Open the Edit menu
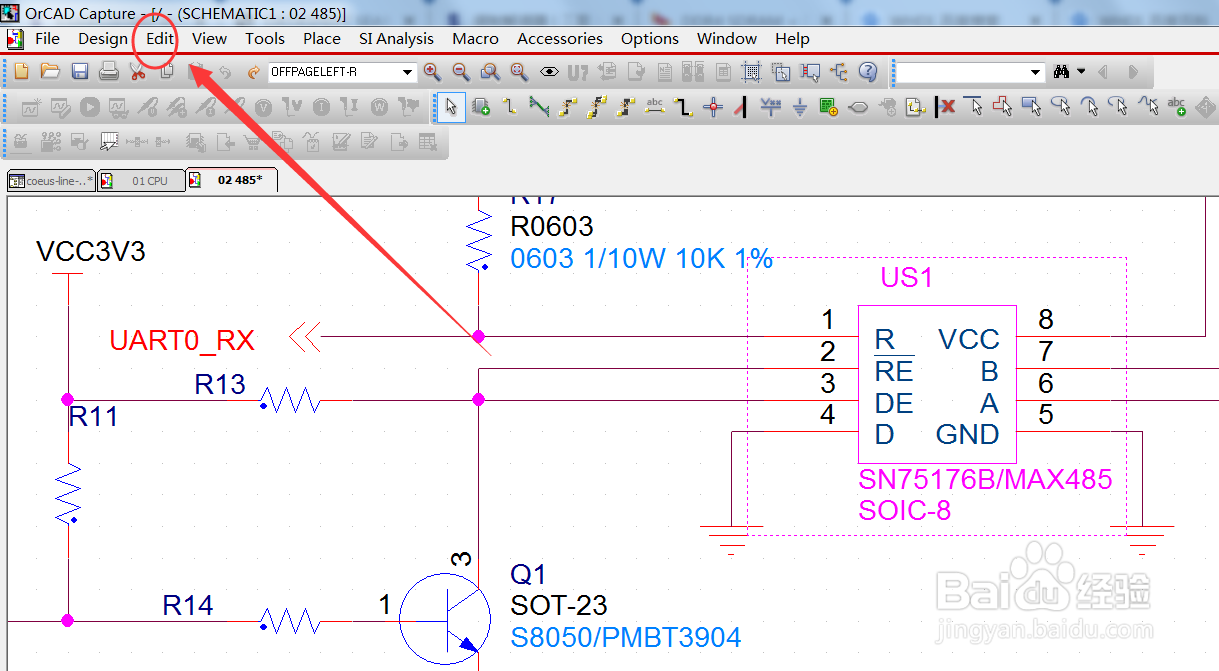Screen dimensions: 1219x671 point(160,38)
